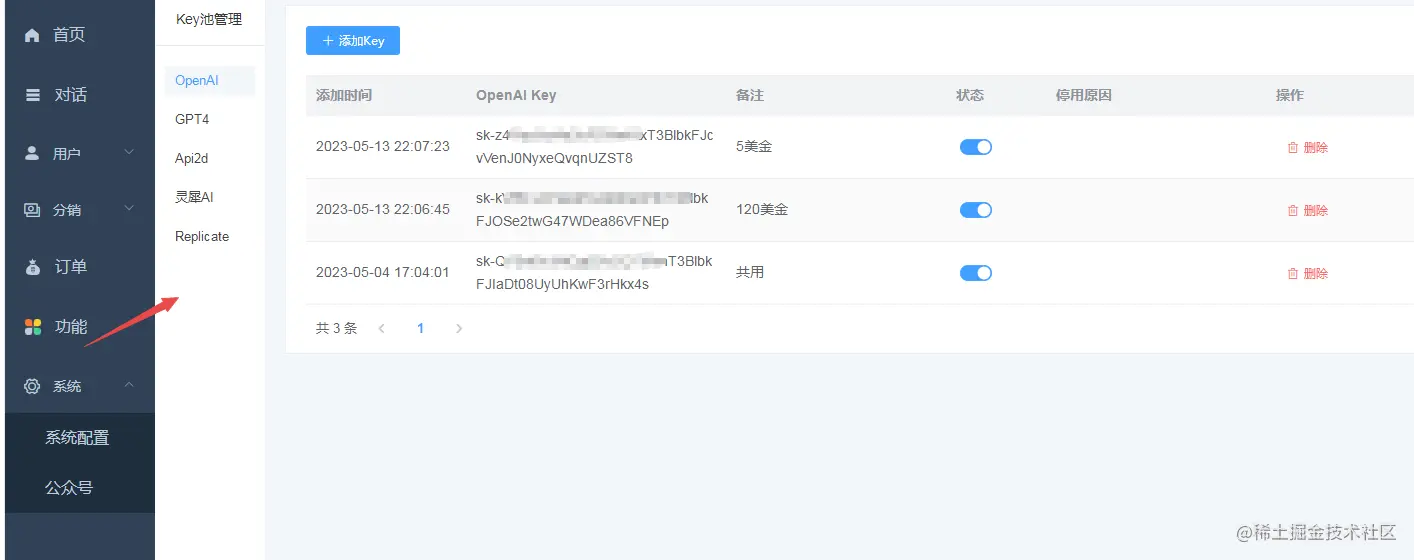Click the 添加时间 column header

tap(344, 95)
